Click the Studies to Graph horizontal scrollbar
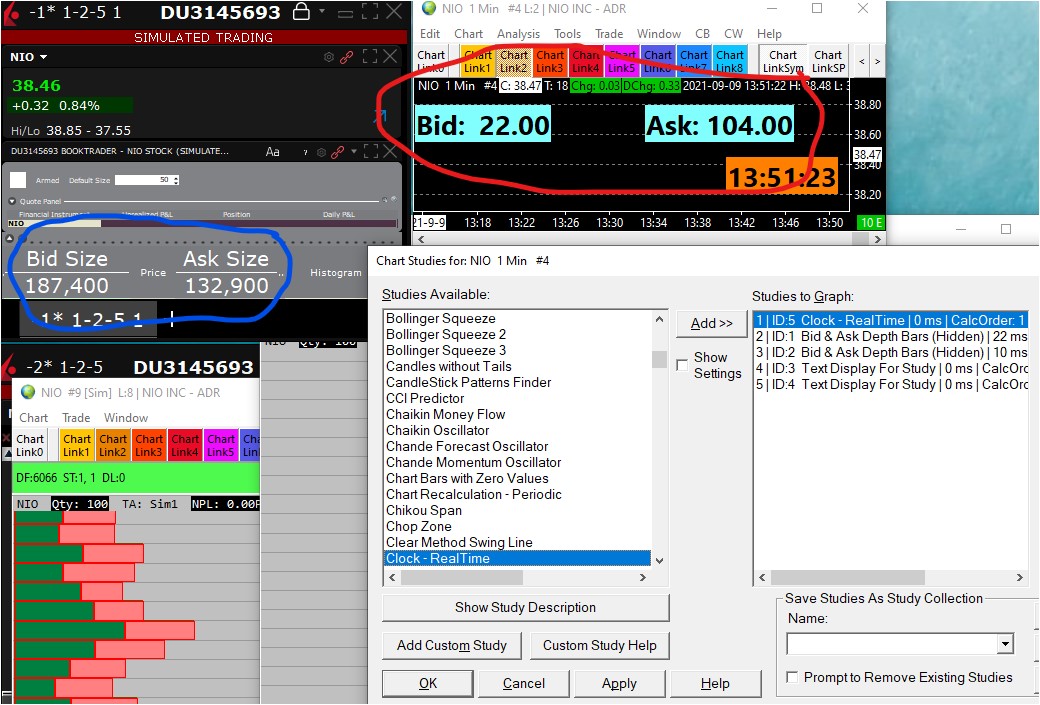The height and width of the screenshot is (705, 1040). click(848, 577)
